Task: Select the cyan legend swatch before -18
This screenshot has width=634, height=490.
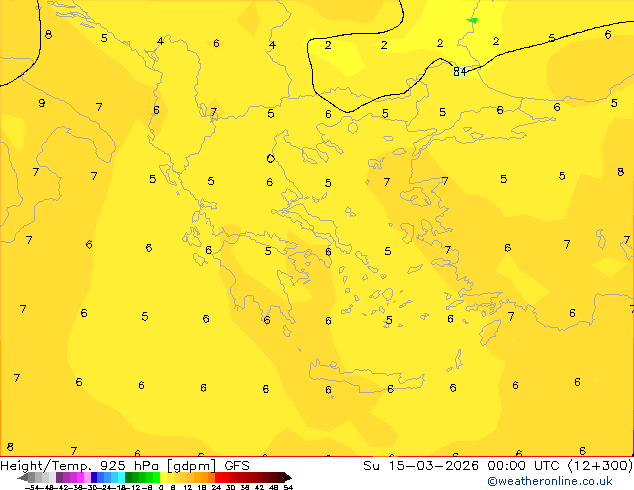Action: 121,478
